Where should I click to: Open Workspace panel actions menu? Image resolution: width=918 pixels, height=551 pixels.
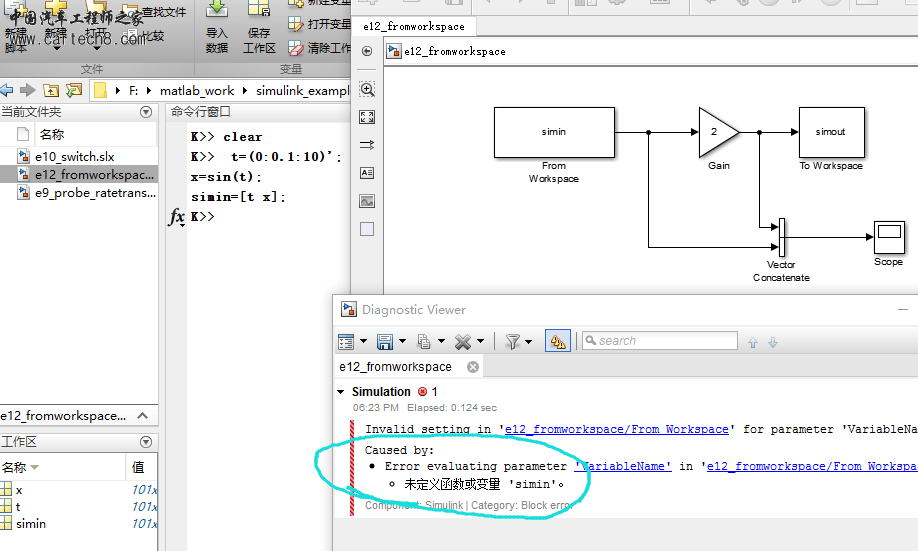146,442
